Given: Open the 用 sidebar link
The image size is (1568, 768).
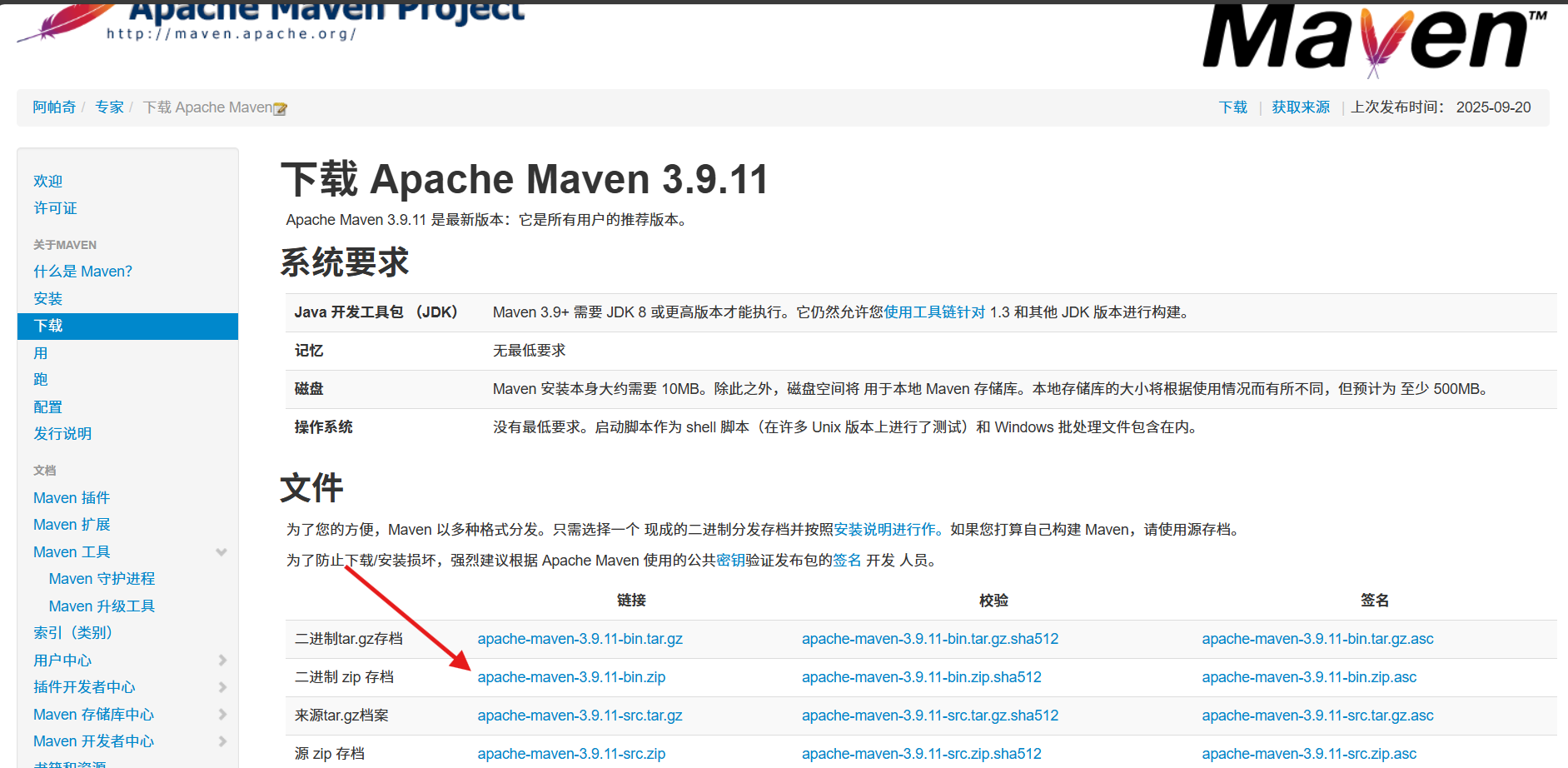Looking at the screenshot, I should (x=41, y=353).
